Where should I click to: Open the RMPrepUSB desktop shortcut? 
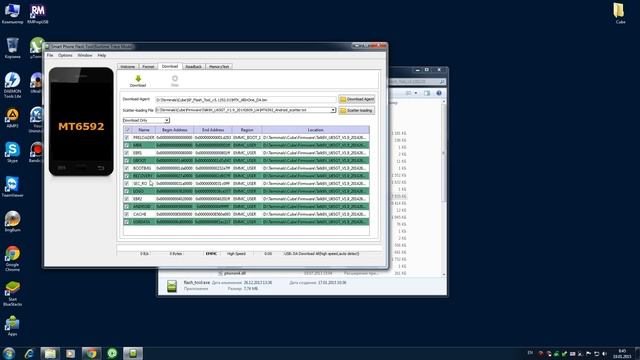(x=38, y=13)
